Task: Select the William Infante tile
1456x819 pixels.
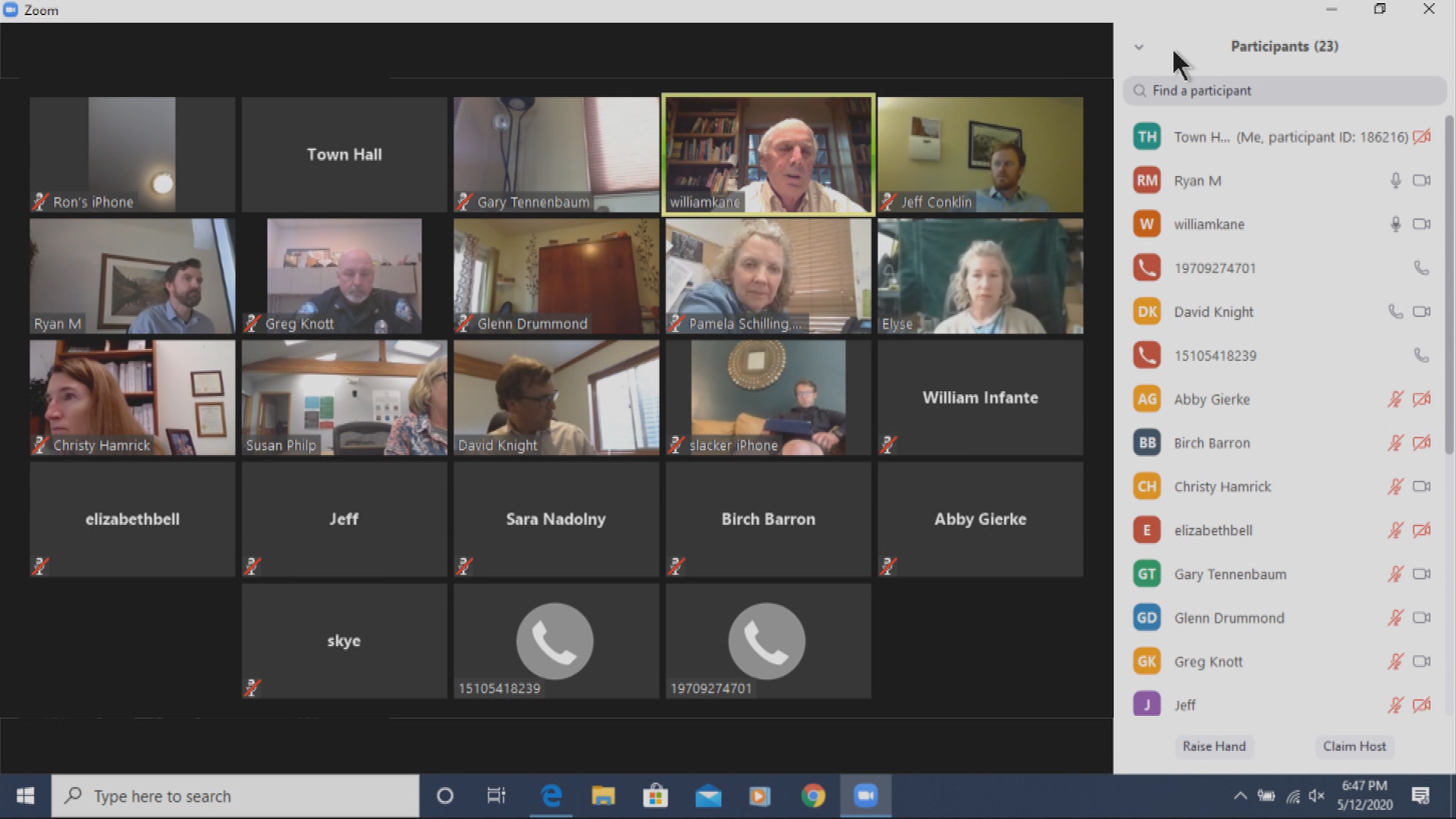Action: point(981,397)
